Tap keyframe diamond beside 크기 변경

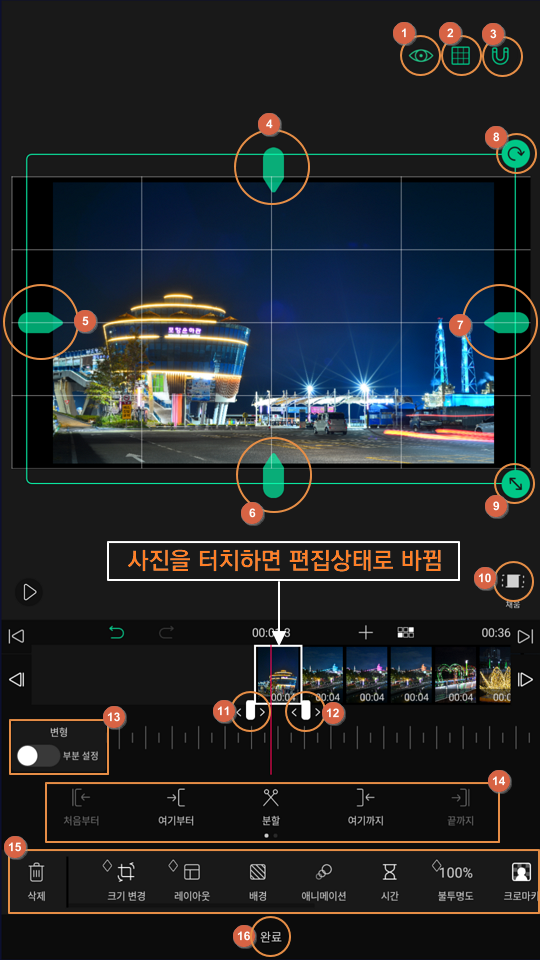click(107, 864)
